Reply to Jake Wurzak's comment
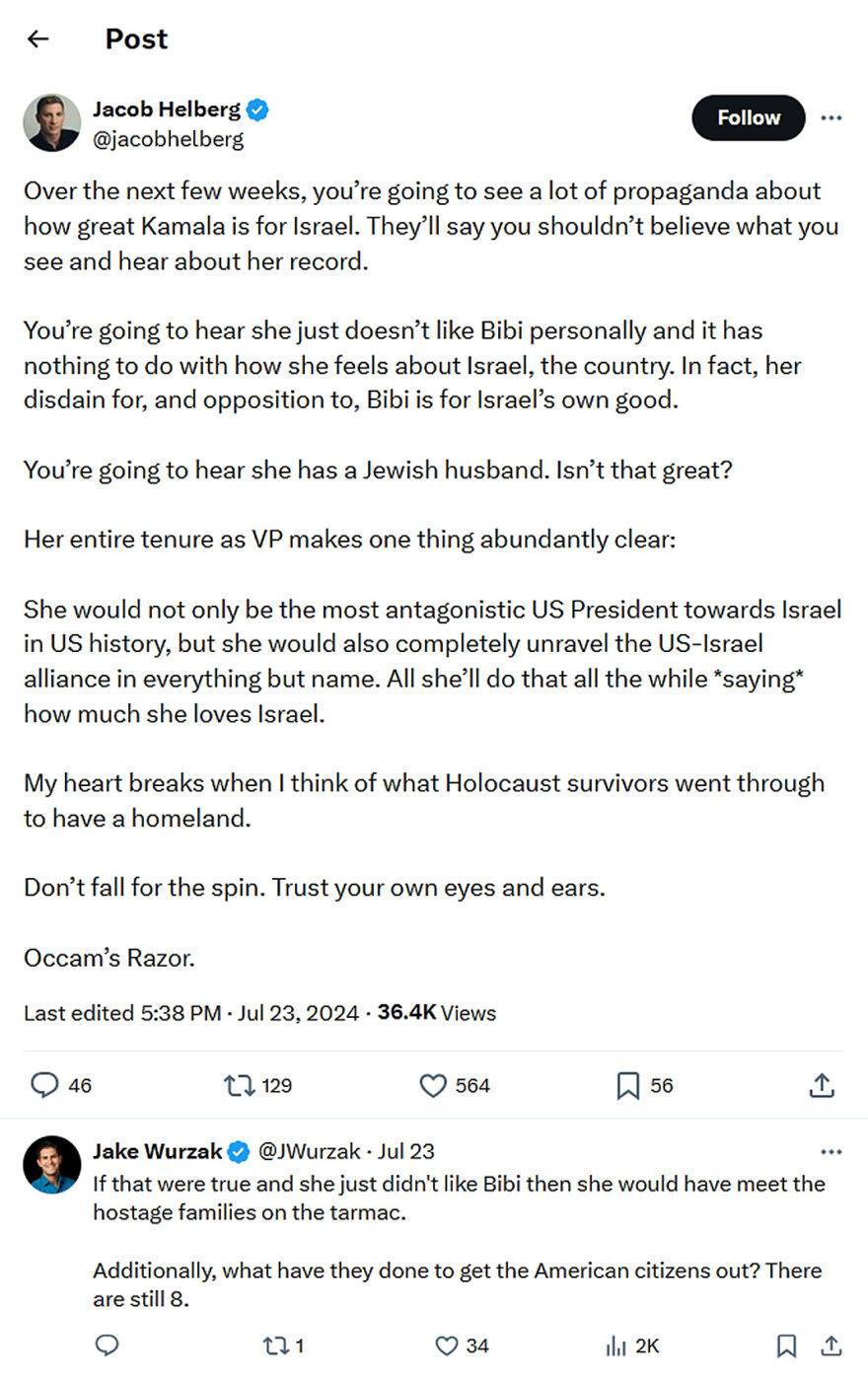The image size is (868, 1378). coord(107,1345)
